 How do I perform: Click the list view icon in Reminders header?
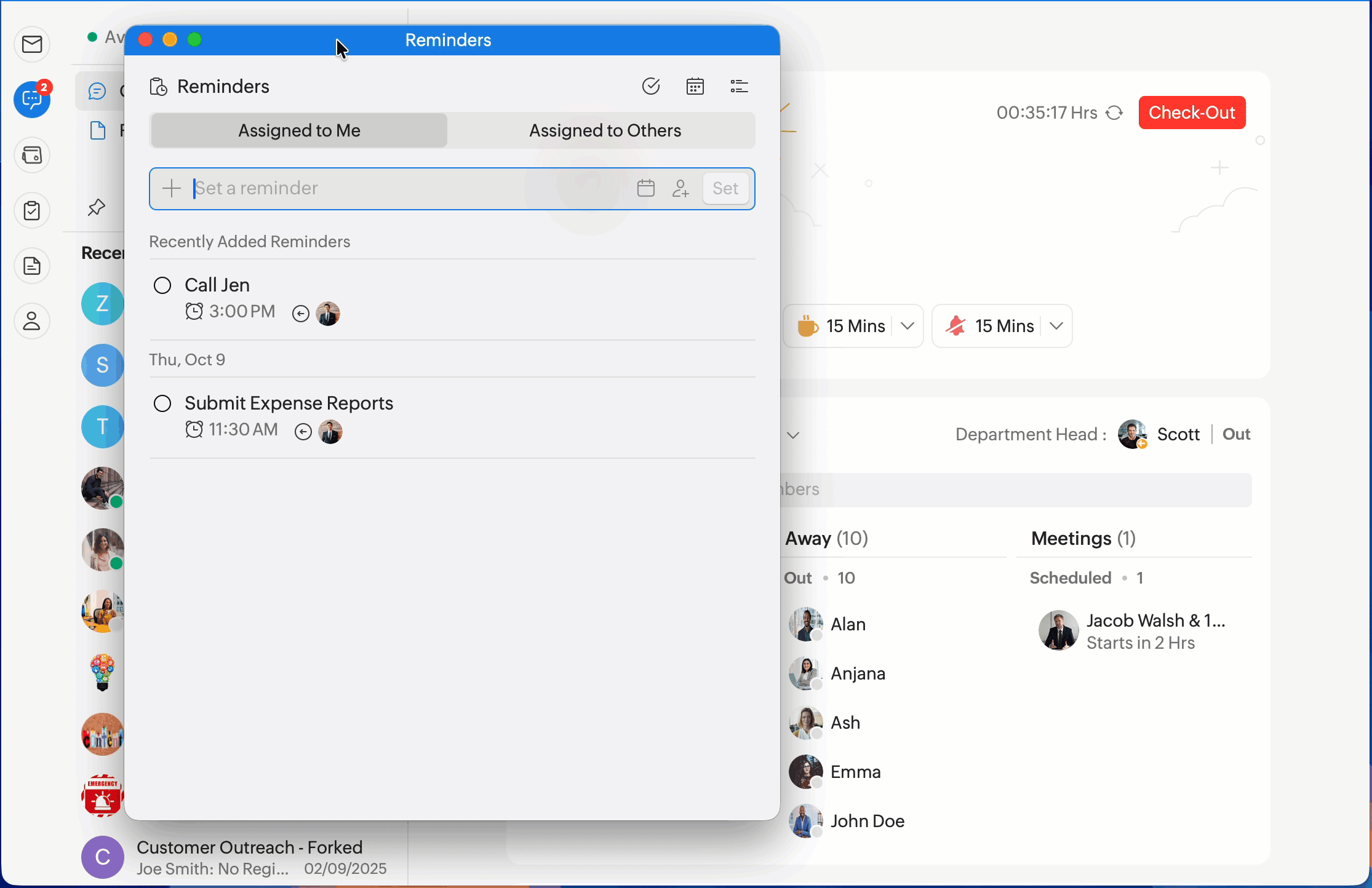coord(739,87)
